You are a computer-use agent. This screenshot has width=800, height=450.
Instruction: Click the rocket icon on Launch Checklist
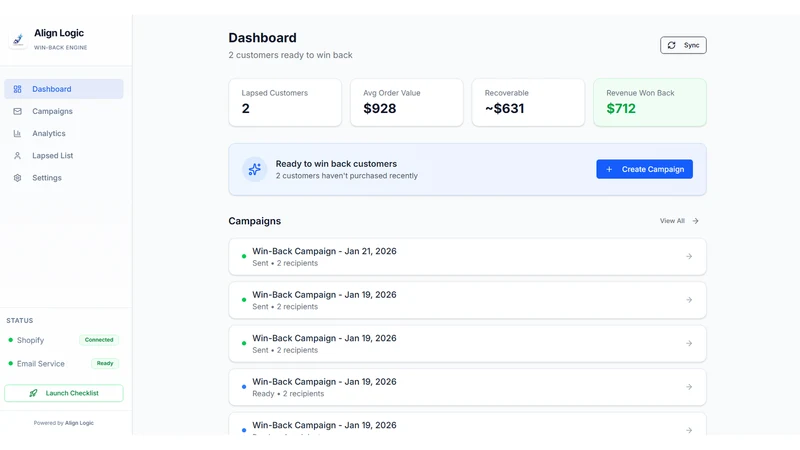33,393
